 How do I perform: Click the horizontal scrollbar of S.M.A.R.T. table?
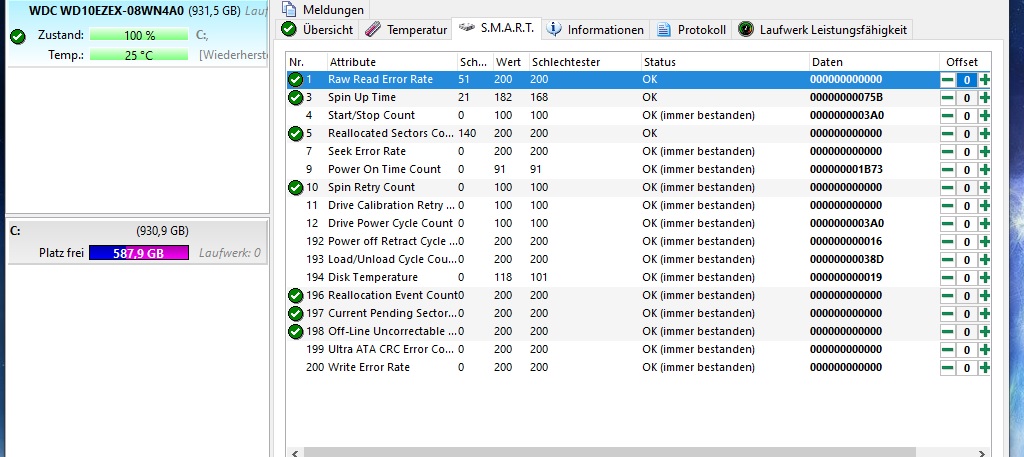pyautogui.click(x=610, y=452)
